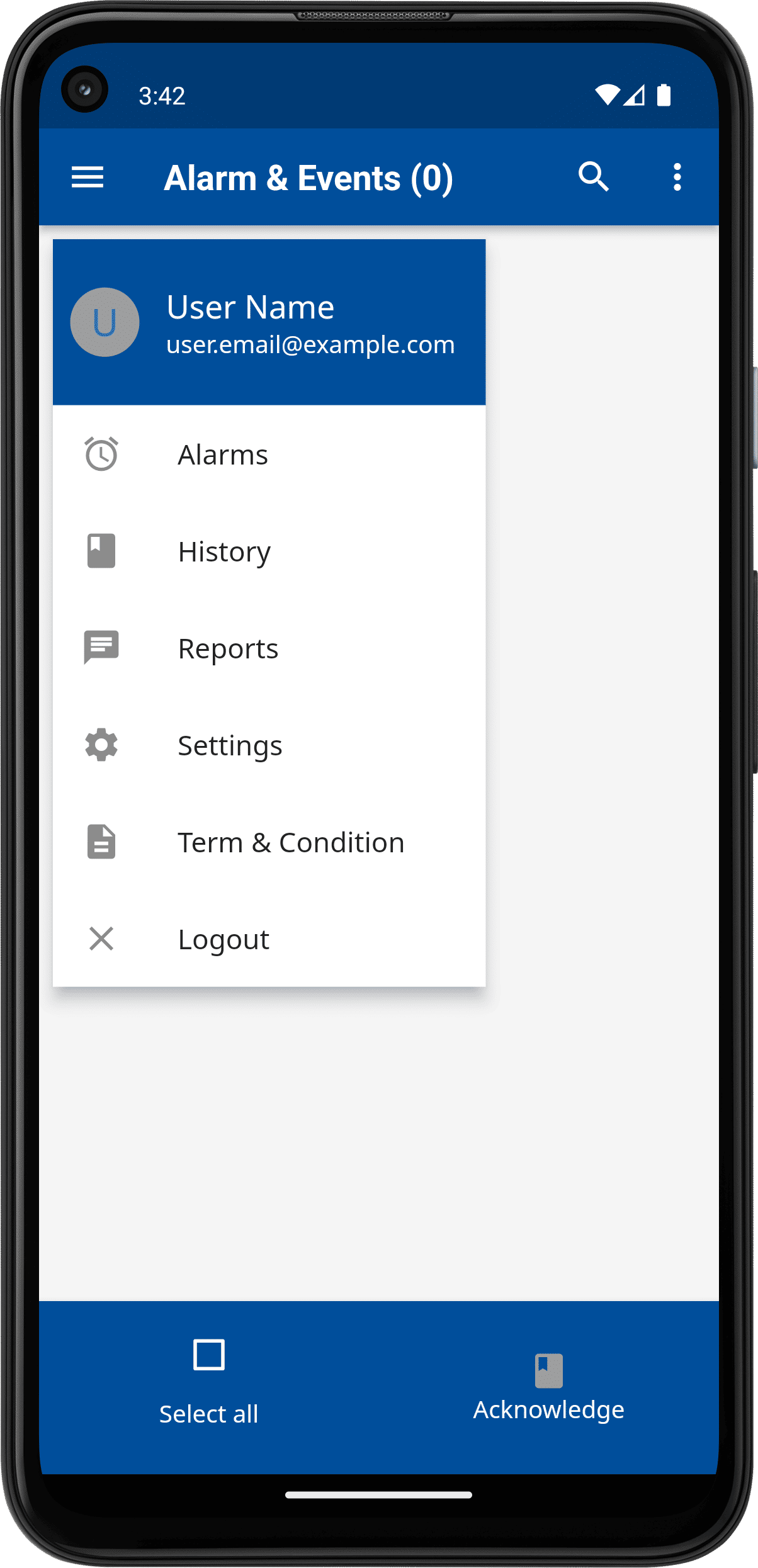Viewport: 758px width, 1568px height.
Task: Go to Reports menu entry
Action: [x=269, y=648]
